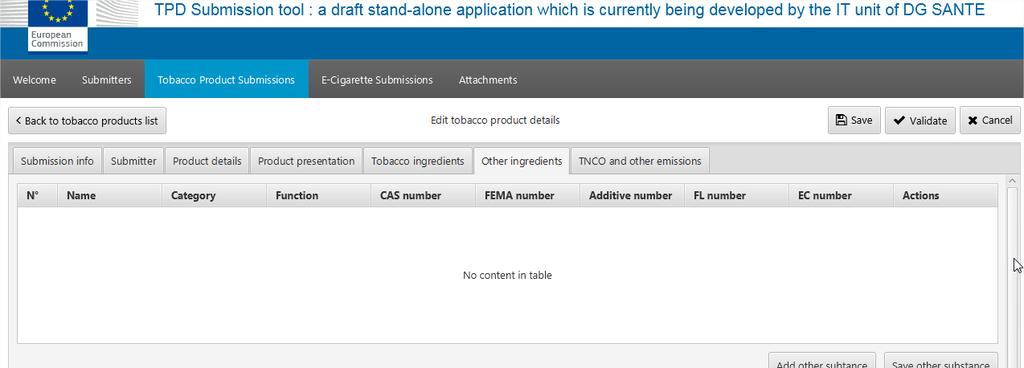Click the Save button with disk icon
Screen dimensions: 1024x368
pyautogui.click(x=854, y=120)
